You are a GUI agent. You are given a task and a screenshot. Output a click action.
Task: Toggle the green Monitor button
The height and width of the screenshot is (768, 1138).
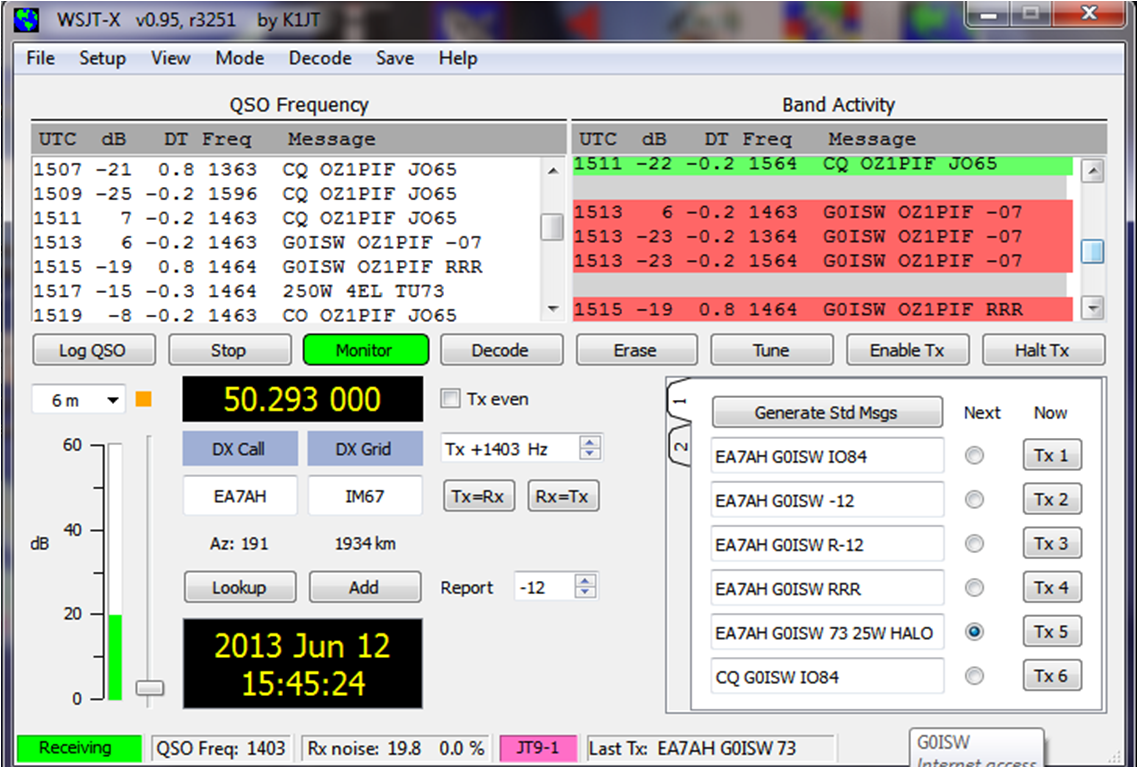365,351
